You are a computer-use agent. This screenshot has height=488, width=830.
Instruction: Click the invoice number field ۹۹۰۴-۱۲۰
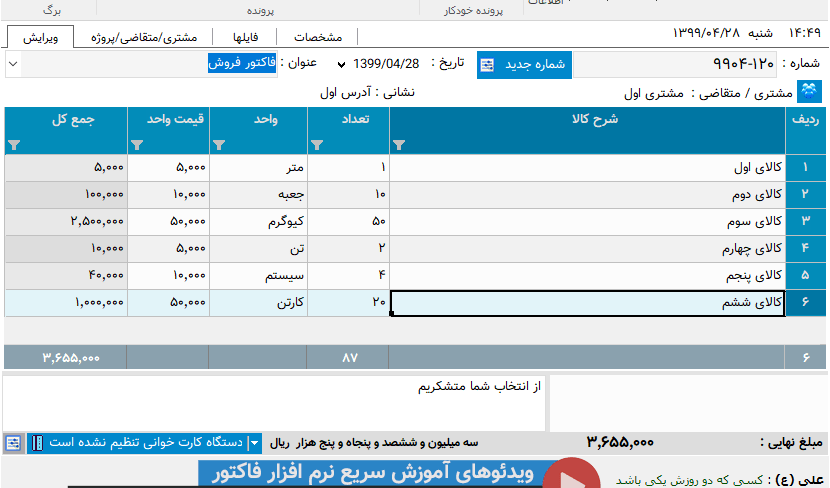[x=675, y=64]
